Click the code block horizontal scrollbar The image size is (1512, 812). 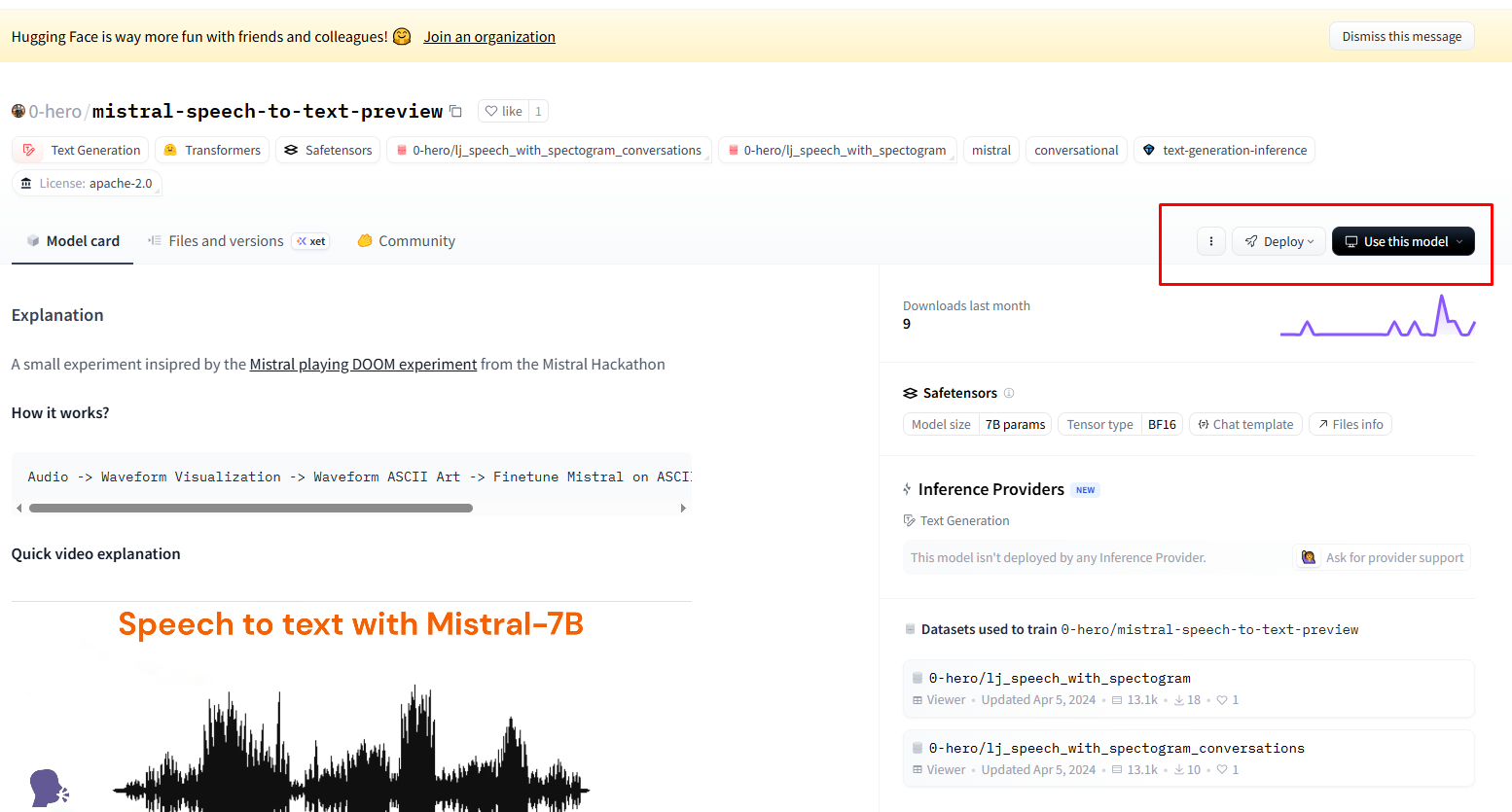pos(251,508)
